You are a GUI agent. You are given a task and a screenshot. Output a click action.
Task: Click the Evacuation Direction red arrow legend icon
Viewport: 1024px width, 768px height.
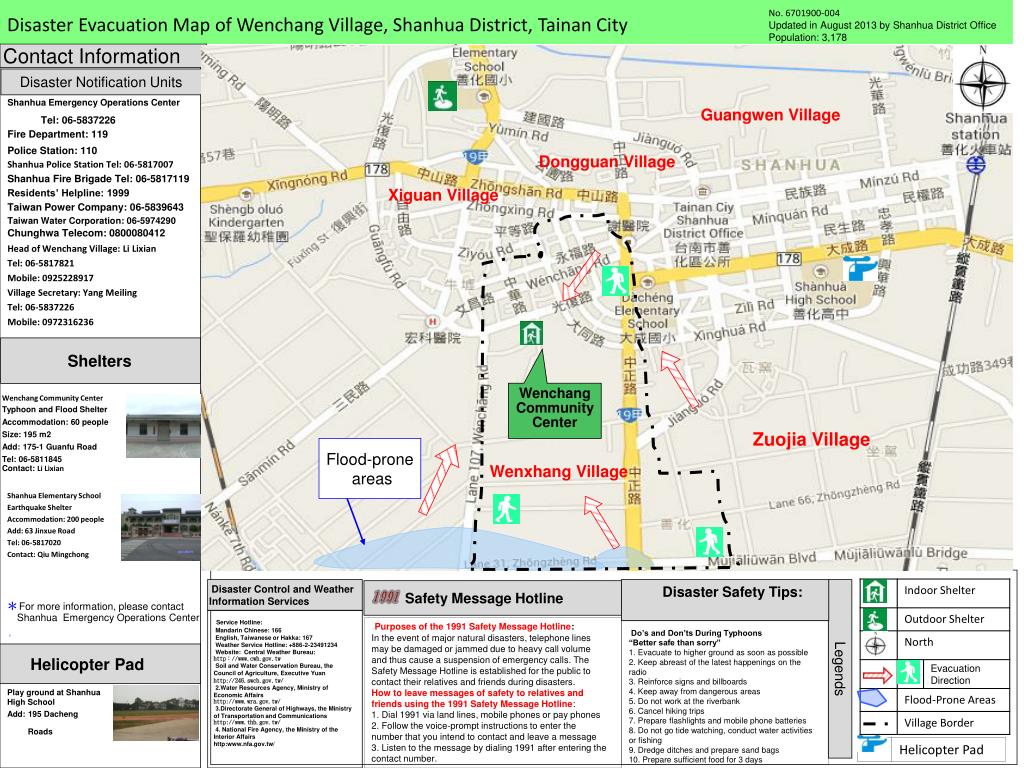[877, 675]
